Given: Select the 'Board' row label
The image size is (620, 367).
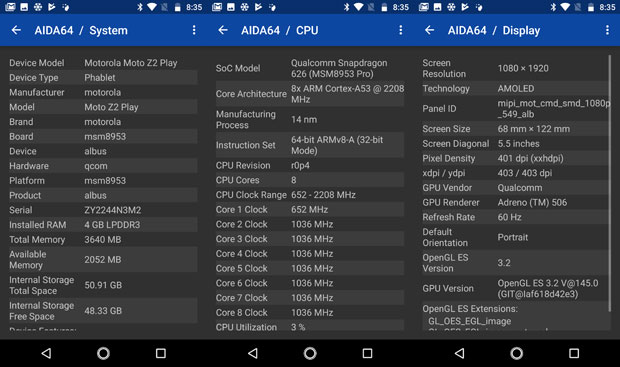Looking at the screenshot, I should point(21,136).
